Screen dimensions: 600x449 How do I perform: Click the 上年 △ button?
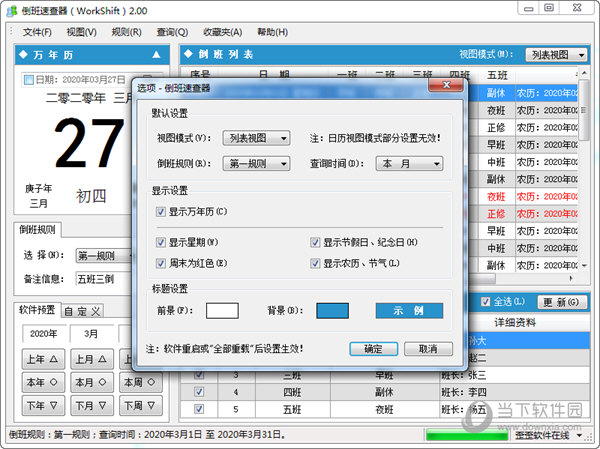click(43, 359)
